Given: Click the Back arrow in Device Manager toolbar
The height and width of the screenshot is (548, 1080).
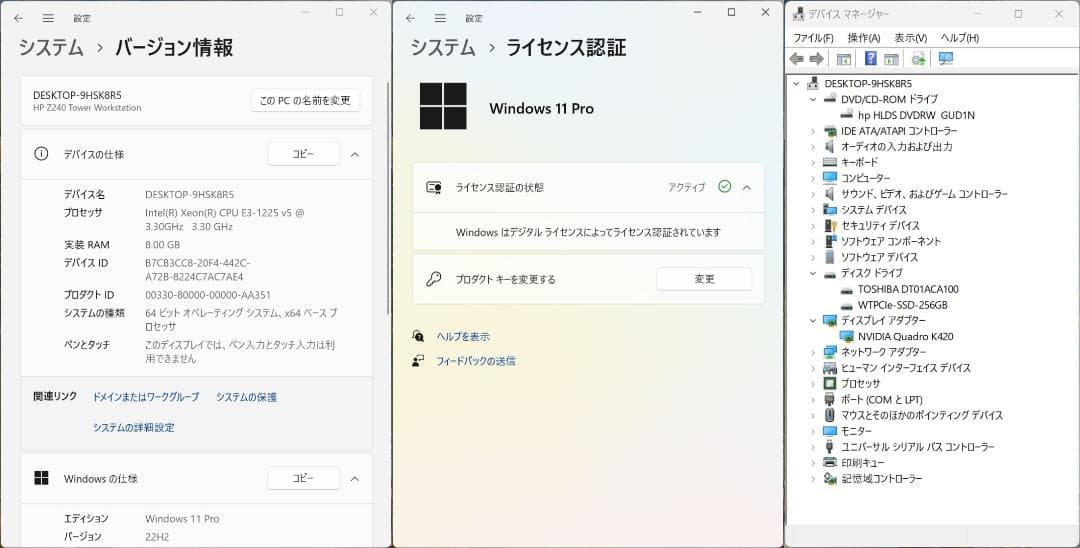Looking at the screenshot, I should [797, 59].
